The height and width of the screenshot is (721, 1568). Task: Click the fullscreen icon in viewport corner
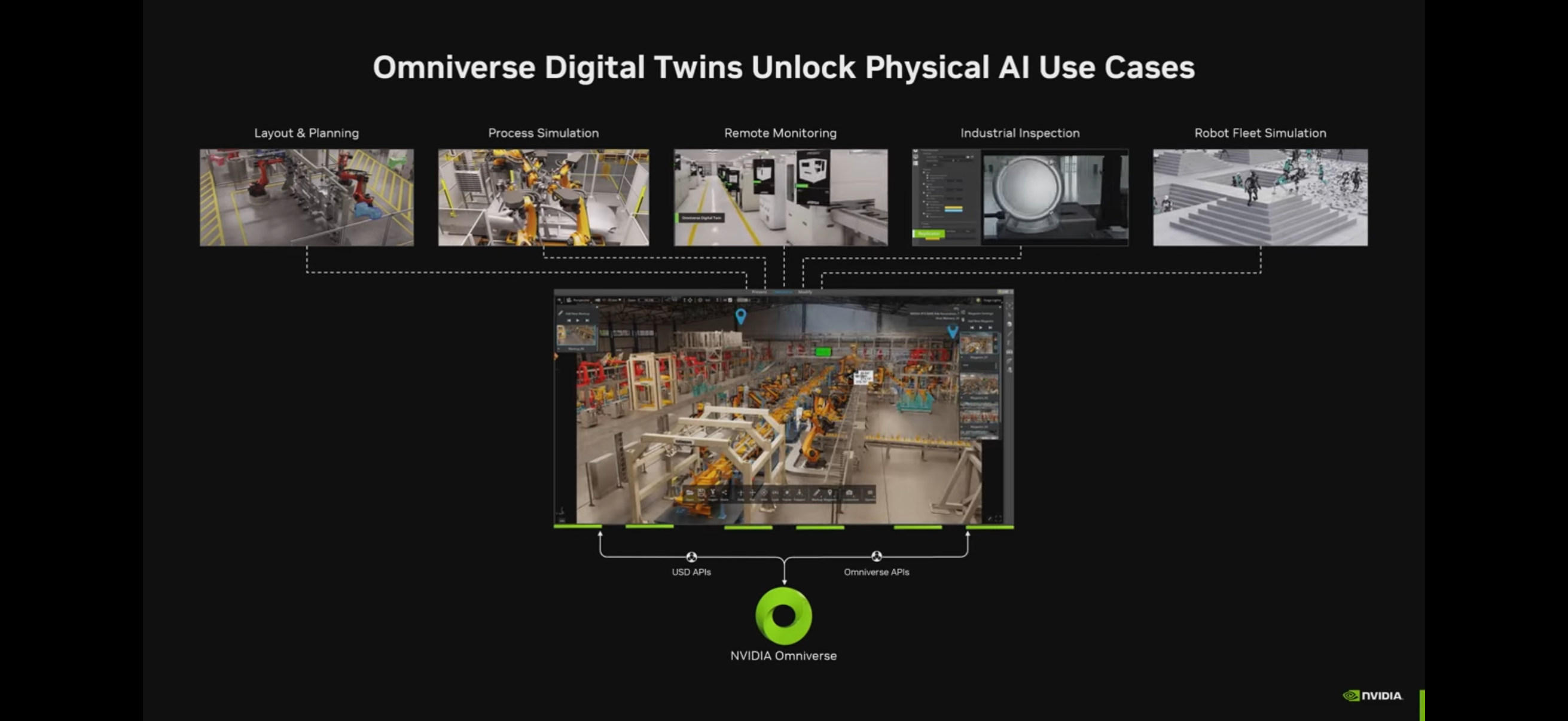tap(998, 519)
